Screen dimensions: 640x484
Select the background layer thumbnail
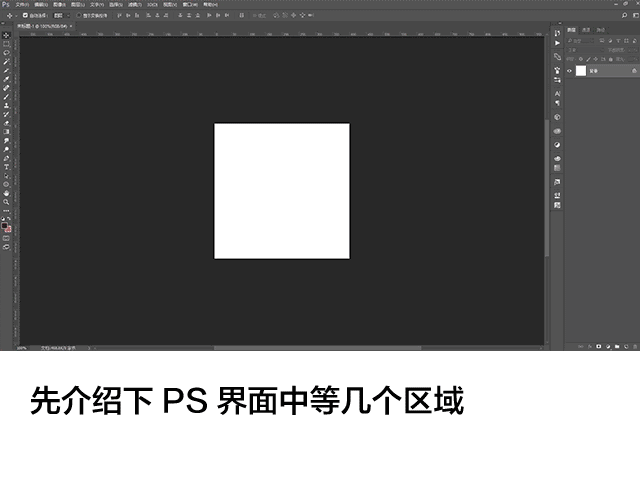click(x=580, y=71)
